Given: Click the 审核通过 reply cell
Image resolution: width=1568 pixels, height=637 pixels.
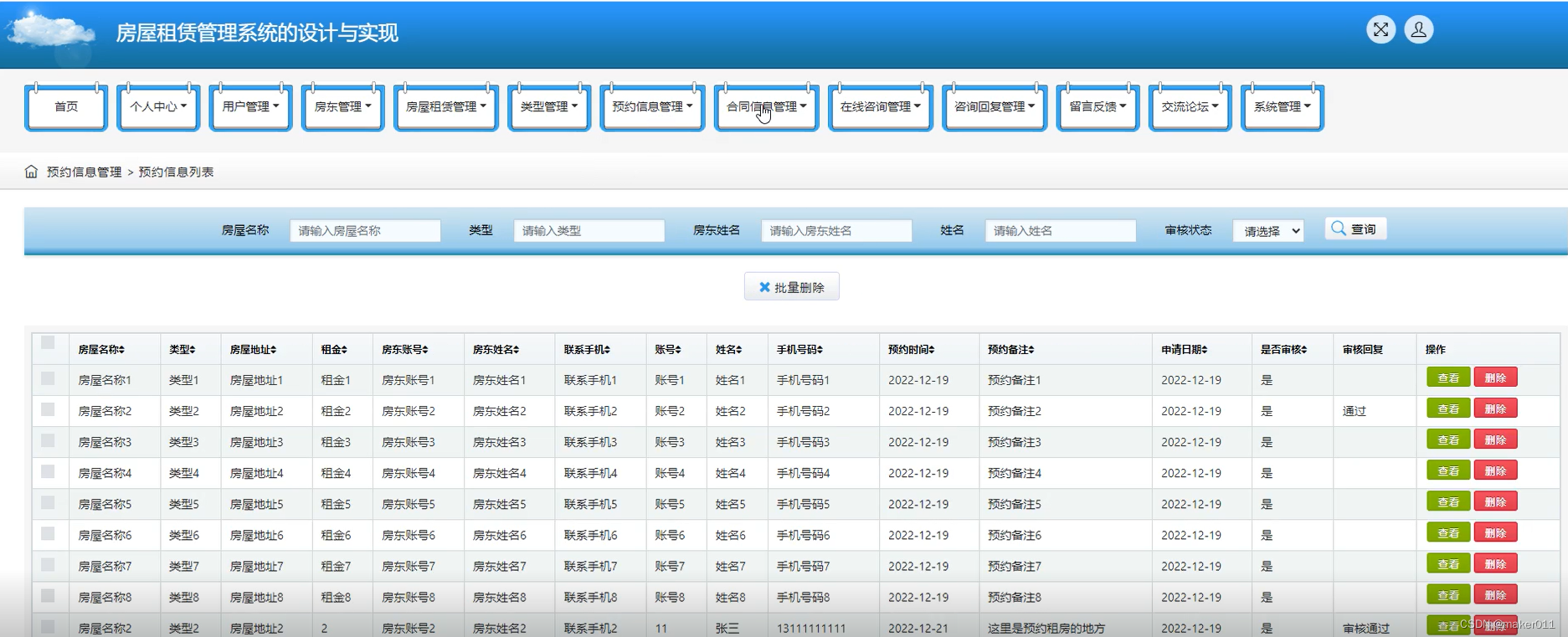Looking at the screenshot, I should [x=1365, y=628].
